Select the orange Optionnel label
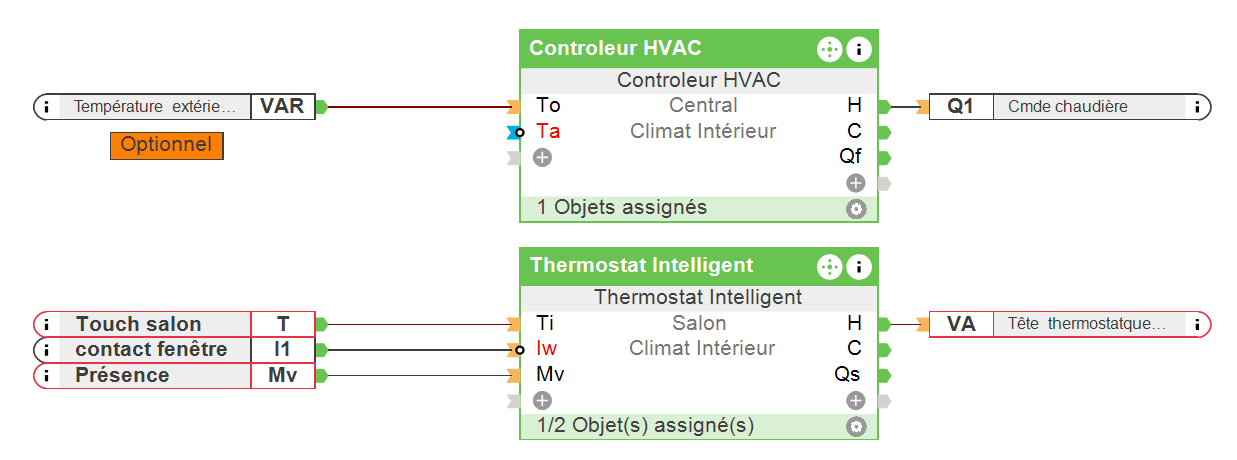The width and height of the screenshot is (1237, 460). [x=166, y=145]
